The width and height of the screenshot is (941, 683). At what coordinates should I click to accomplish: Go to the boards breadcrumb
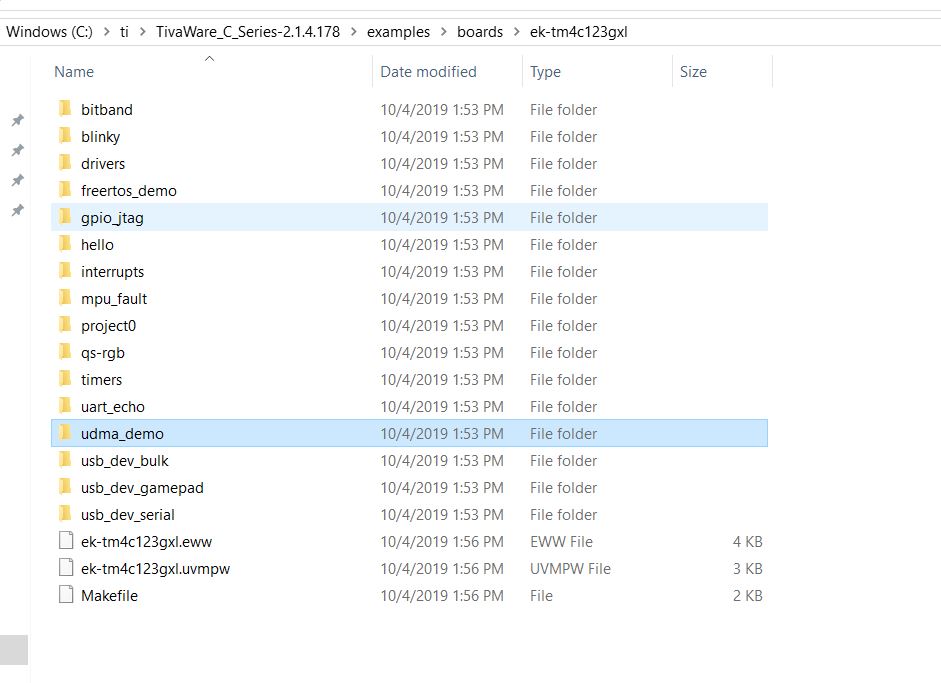(x=480, y=32)
